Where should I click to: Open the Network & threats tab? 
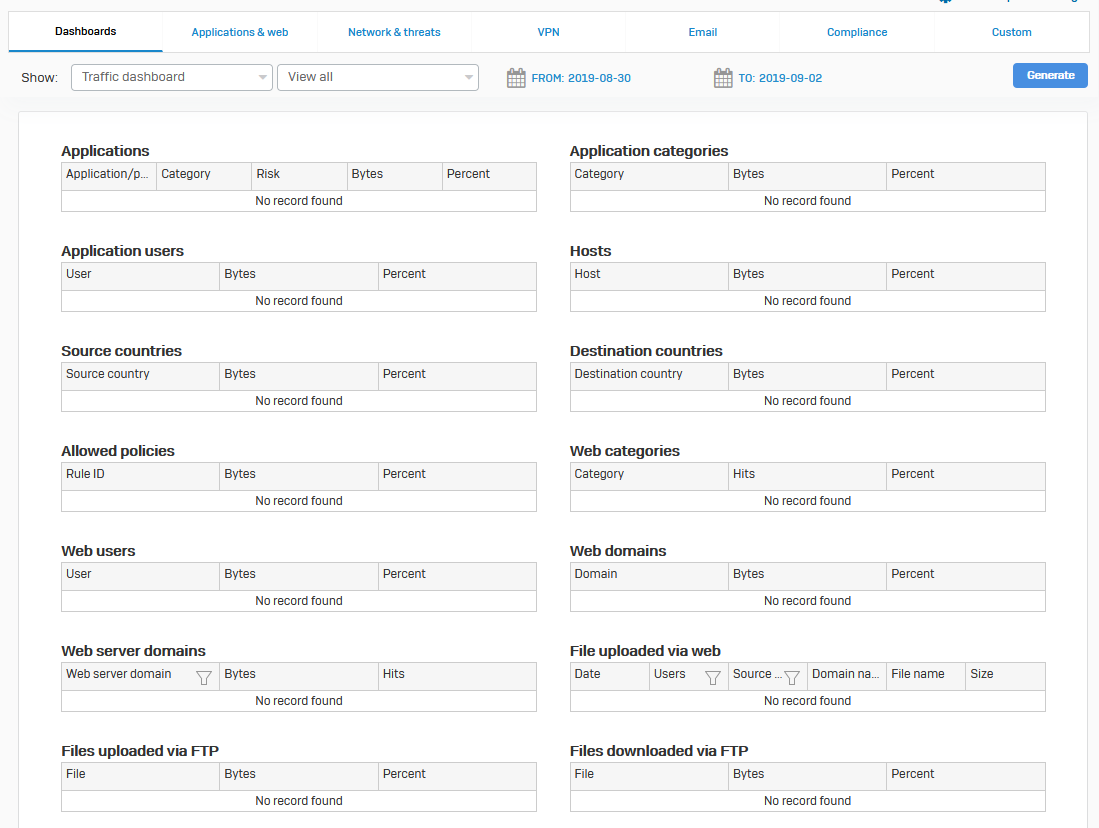point(394,32)
